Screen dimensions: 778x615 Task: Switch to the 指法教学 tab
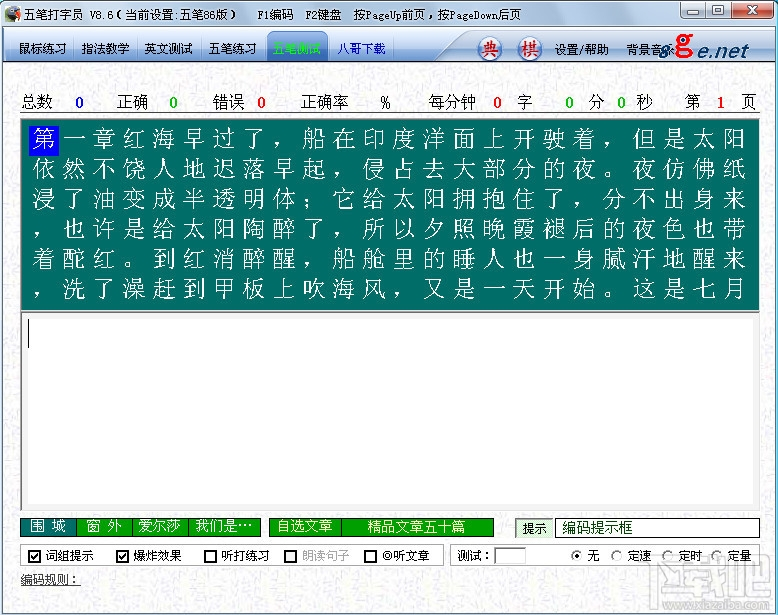point(105,48)
